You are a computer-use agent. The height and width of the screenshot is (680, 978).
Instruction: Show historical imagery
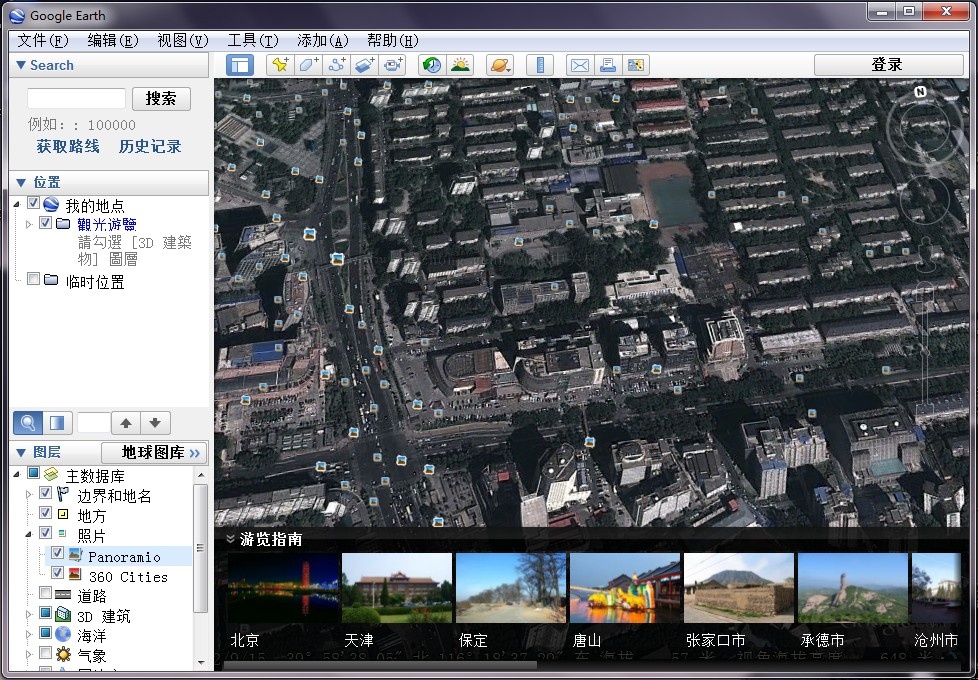coord(430,64)
